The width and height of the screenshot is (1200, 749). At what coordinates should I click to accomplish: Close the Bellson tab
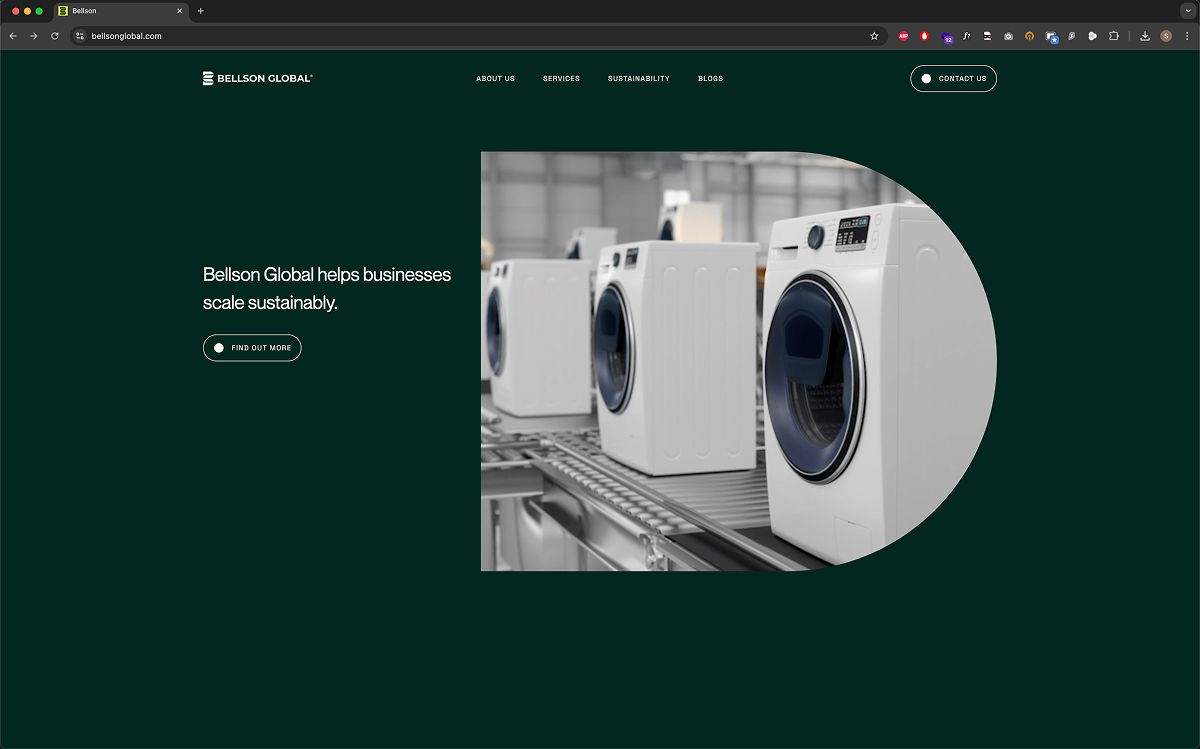pyautogui.click(x=180, y=11)
